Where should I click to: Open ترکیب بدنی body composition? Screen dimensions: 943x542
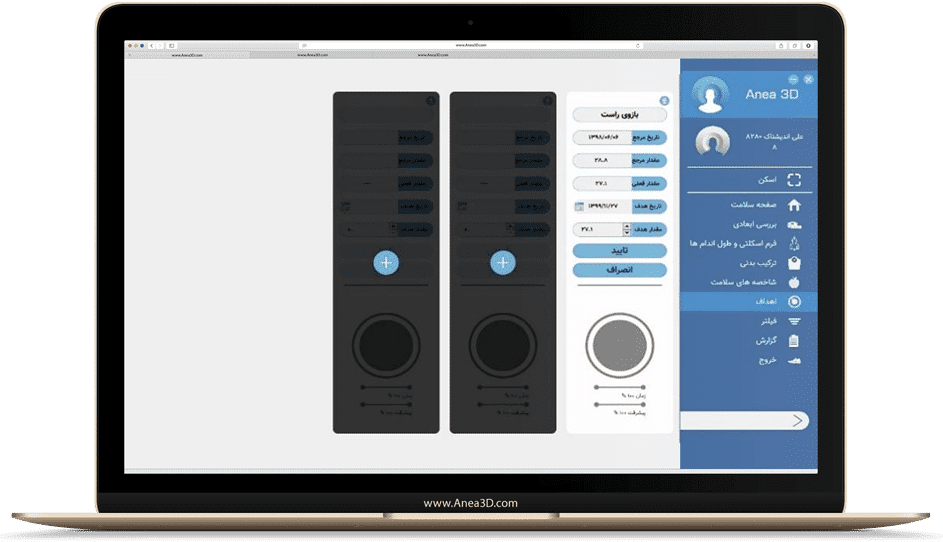pyautogui.click(x=749, y=263)
